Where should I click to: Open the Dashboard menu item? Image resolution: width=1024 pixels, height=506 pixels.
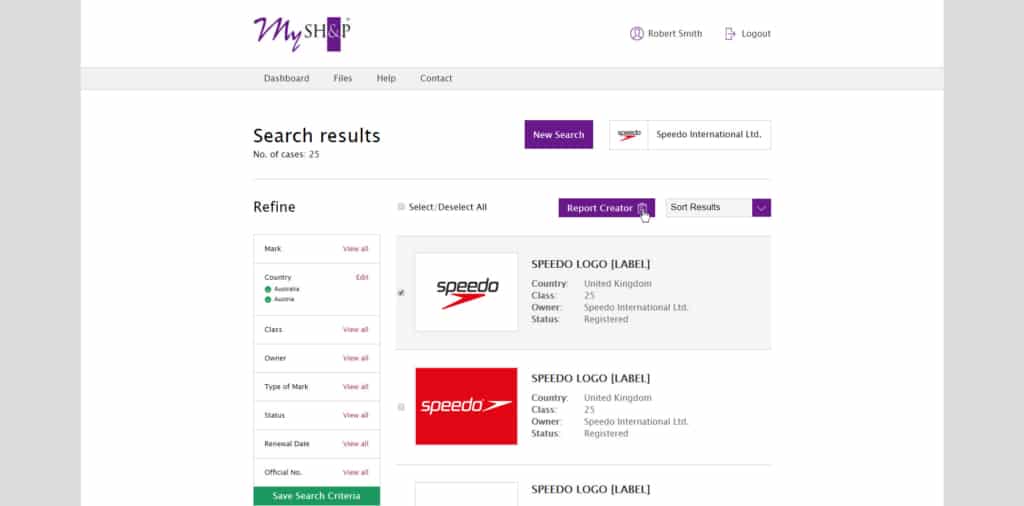[287, 78]
